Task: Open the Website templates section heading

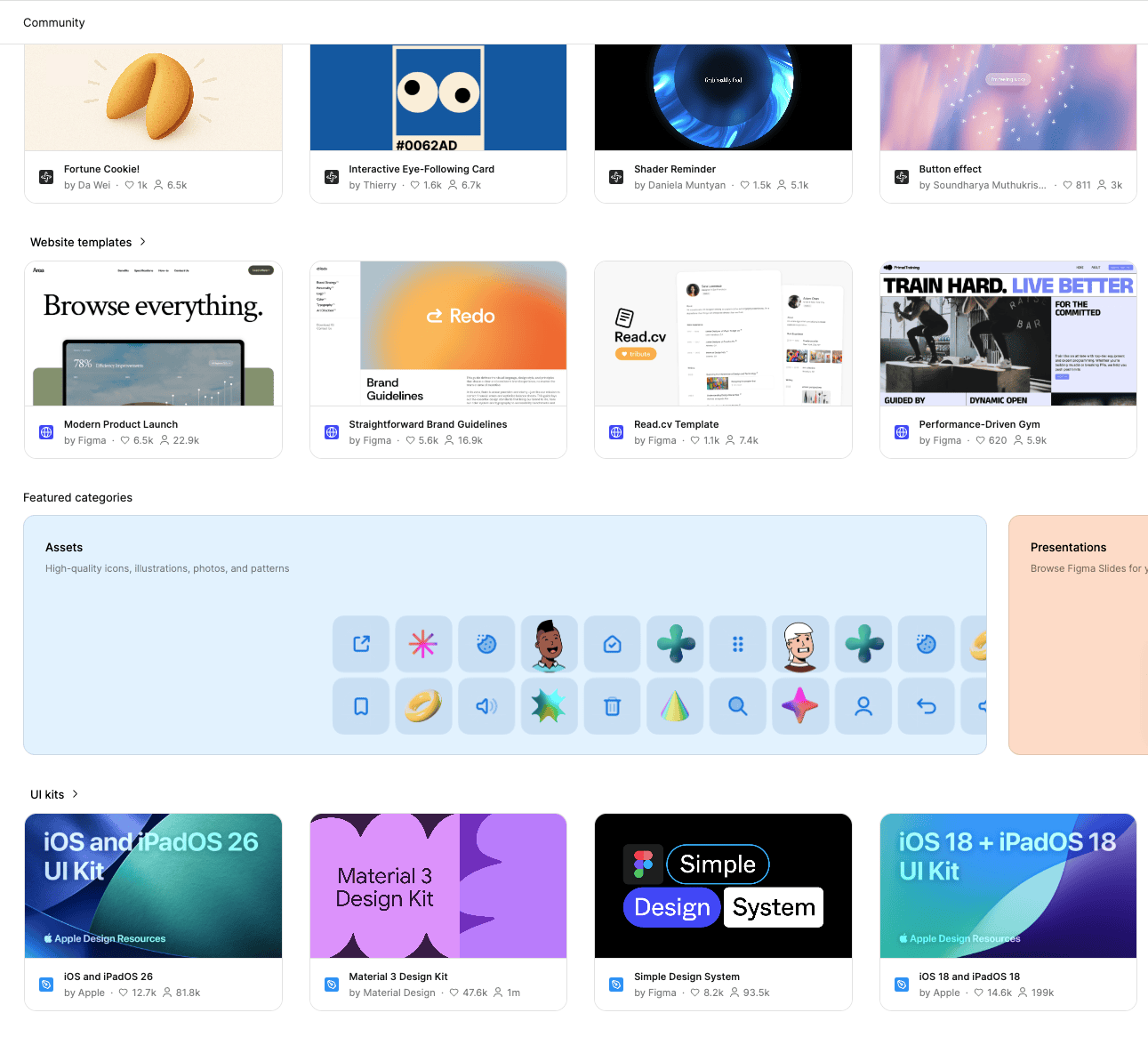Action: click(x=81, y=242)
